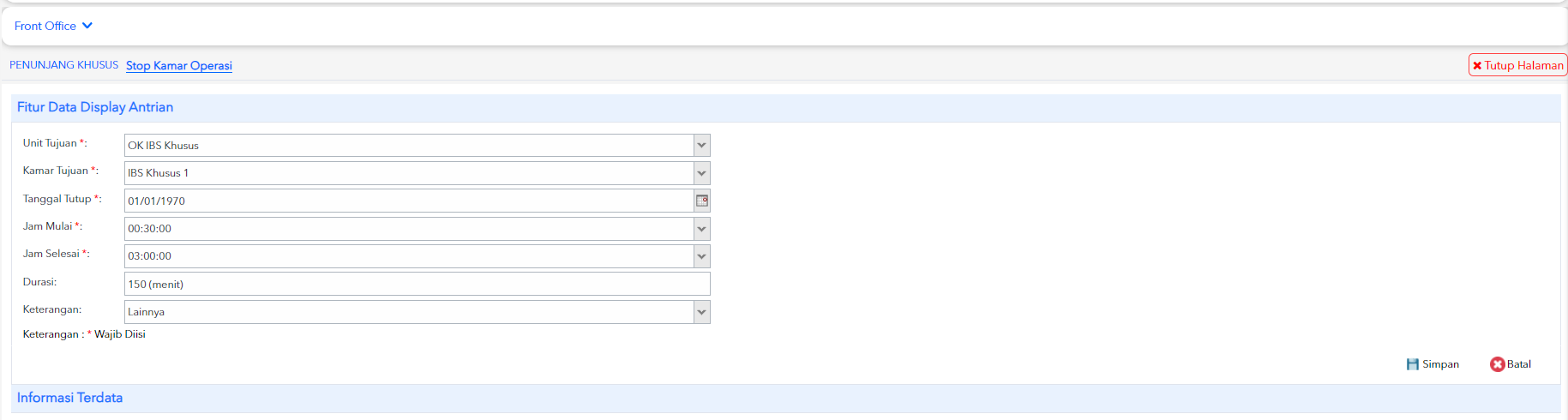This screenshot has width=1568, height=420.
Task: Open the Keterangan dropdown arrow
Action: [702, 312]
